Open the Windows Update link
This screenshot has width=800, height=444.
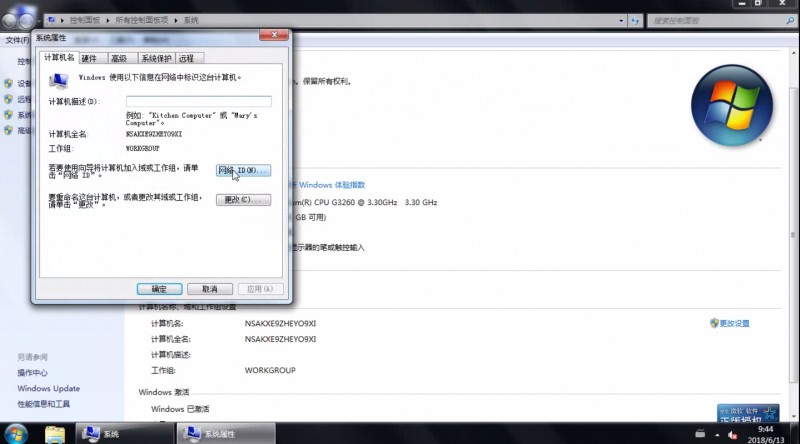tap(48, 388)
